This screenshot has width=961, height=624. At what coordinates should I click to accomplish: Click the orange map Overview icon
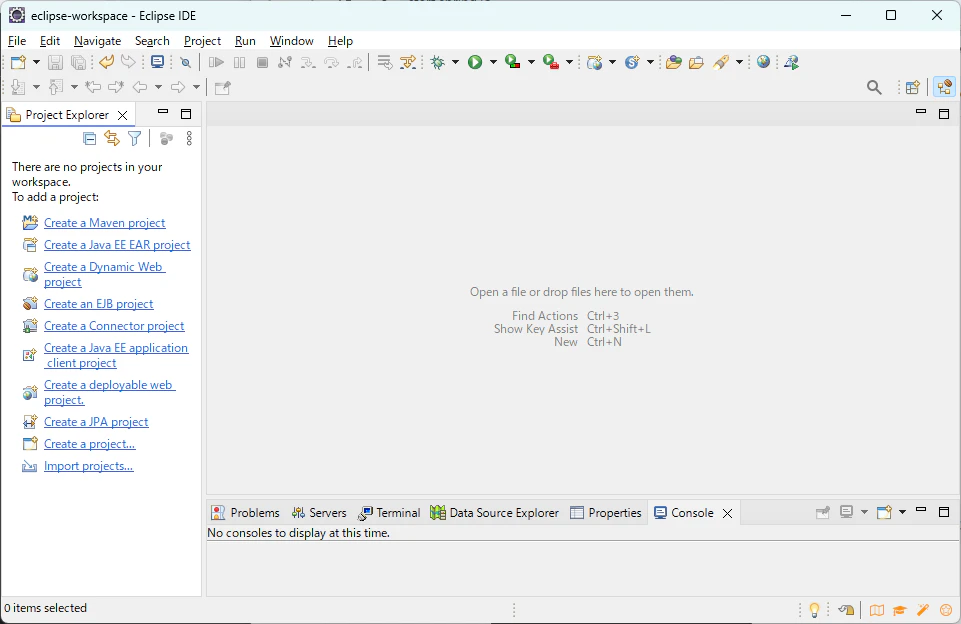[x=877, y=610]
